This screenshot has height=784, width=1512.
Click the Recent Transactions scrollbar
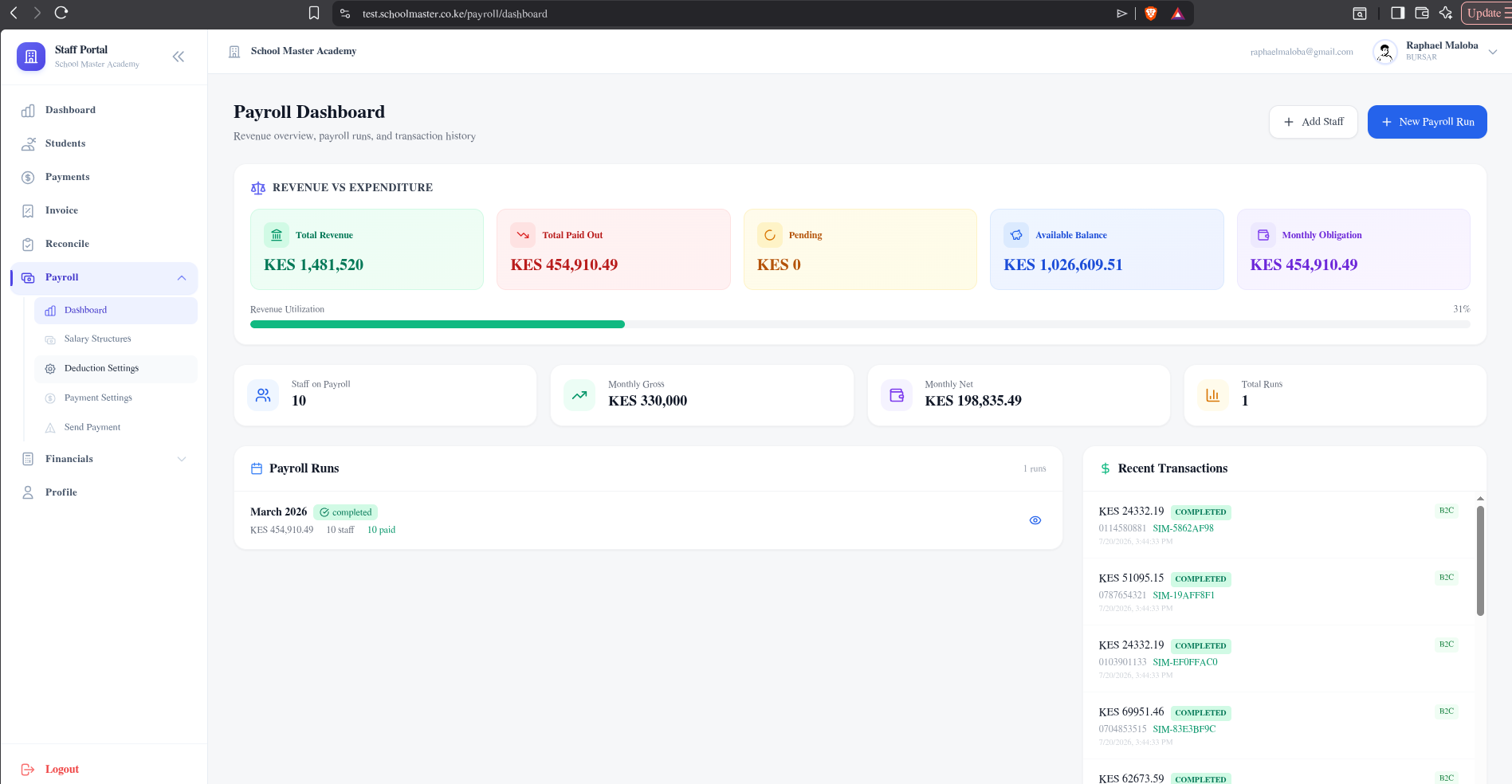(x=1480, y=561)
